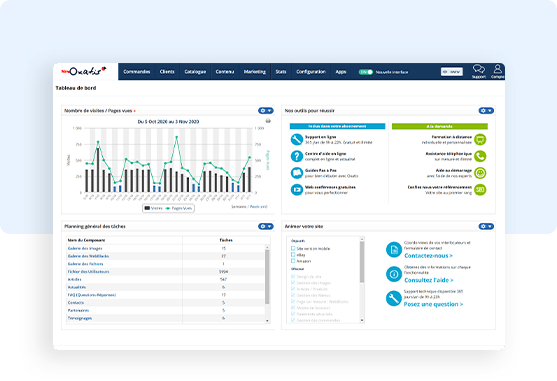Open settings dropdown of Planning général des tâches widget
This screenshot has height=381, width=557.
tap(266, 226)
